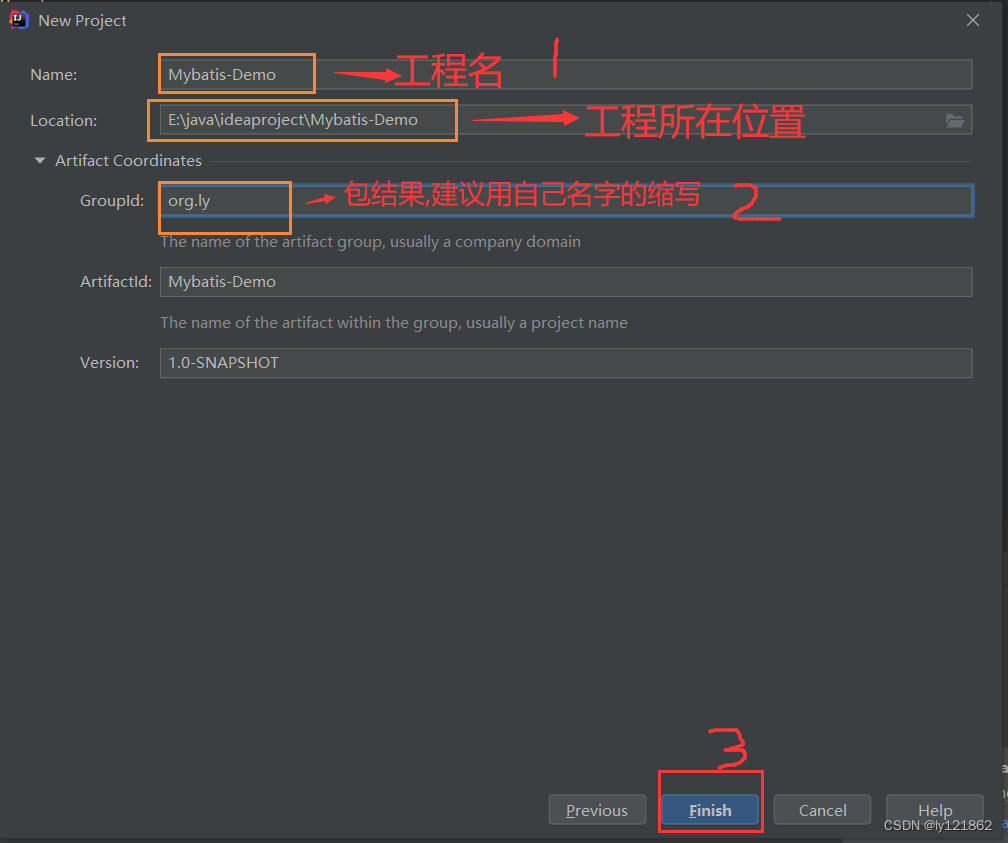Open folder browser beside the Location field
This screenshot has width=1008, height=843.
pyautogui.click(x=956, y=120)
